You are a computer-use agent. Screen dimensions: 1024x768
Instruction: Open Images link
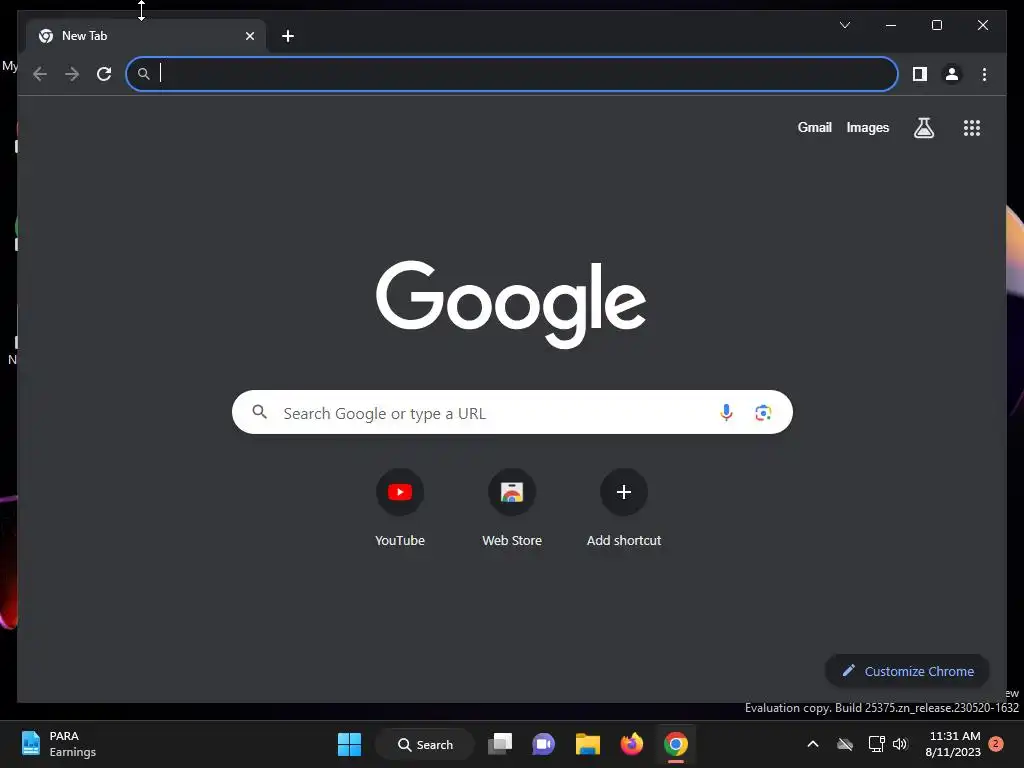(867, 127)
